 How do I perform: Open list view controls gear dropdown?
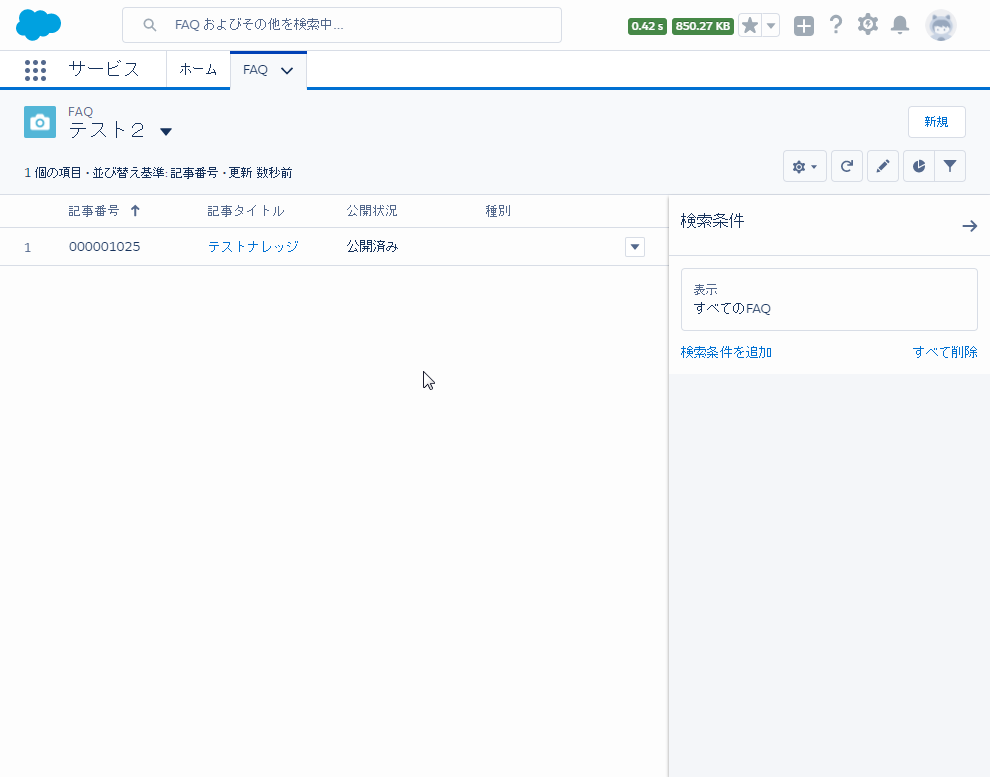[x=805, y=167]
